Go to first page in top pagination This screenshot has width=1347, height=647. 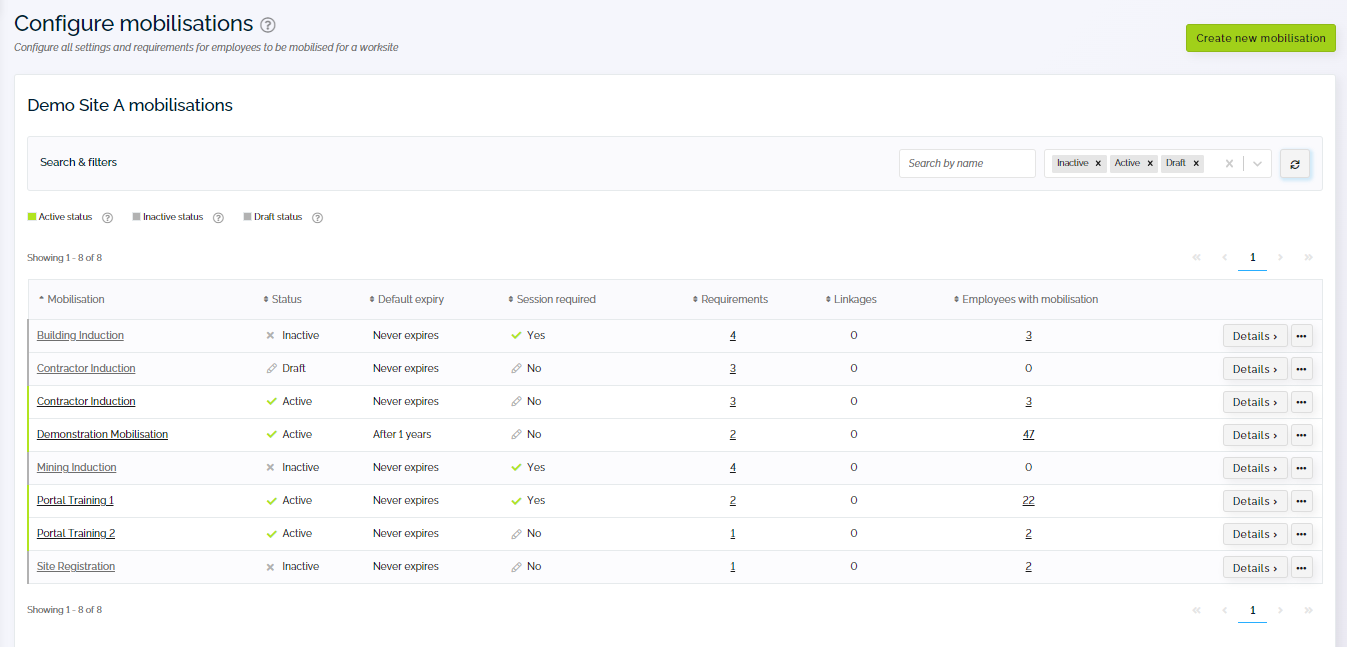click(1196, 258)
